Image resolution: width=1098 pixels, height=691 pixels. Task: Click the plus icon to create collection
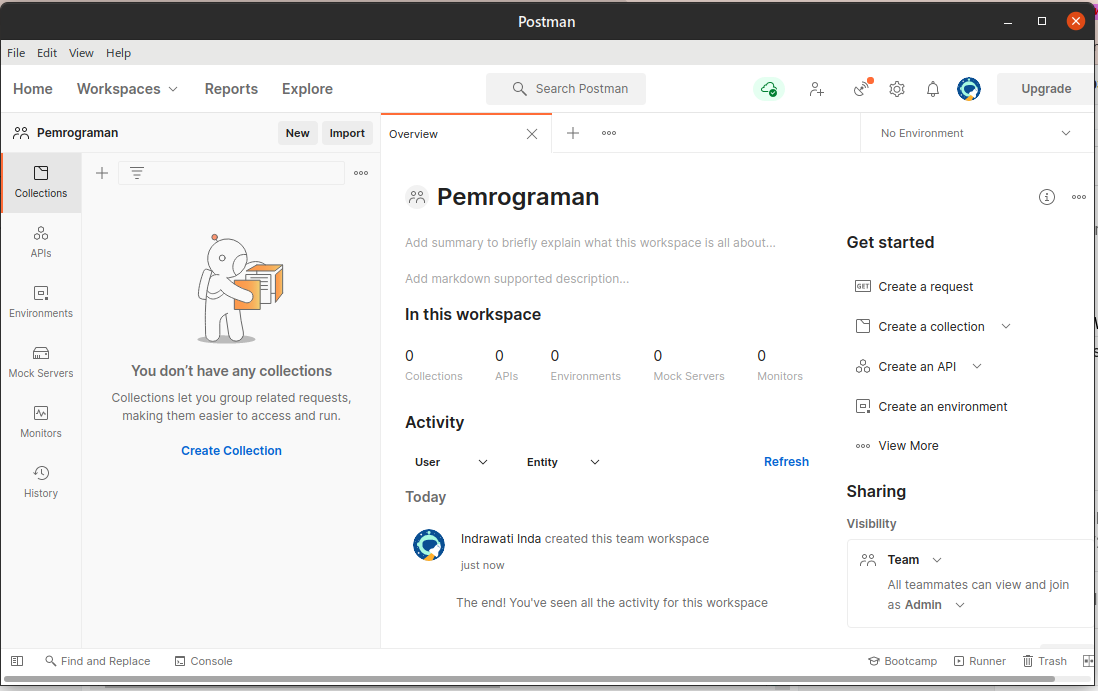102,173
